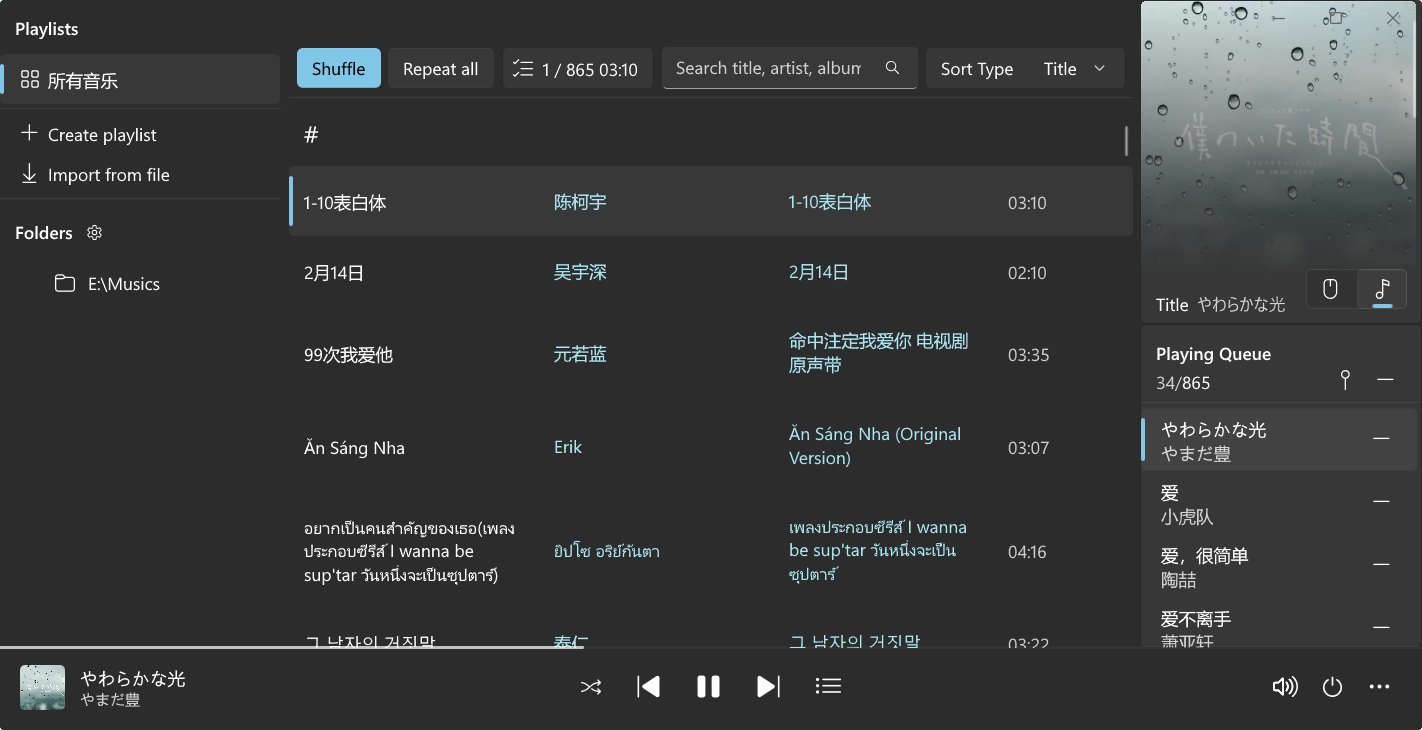This screenshot has height=730, width=1422.
Task: Open the playing queue list icon
Action: [828, 687]
